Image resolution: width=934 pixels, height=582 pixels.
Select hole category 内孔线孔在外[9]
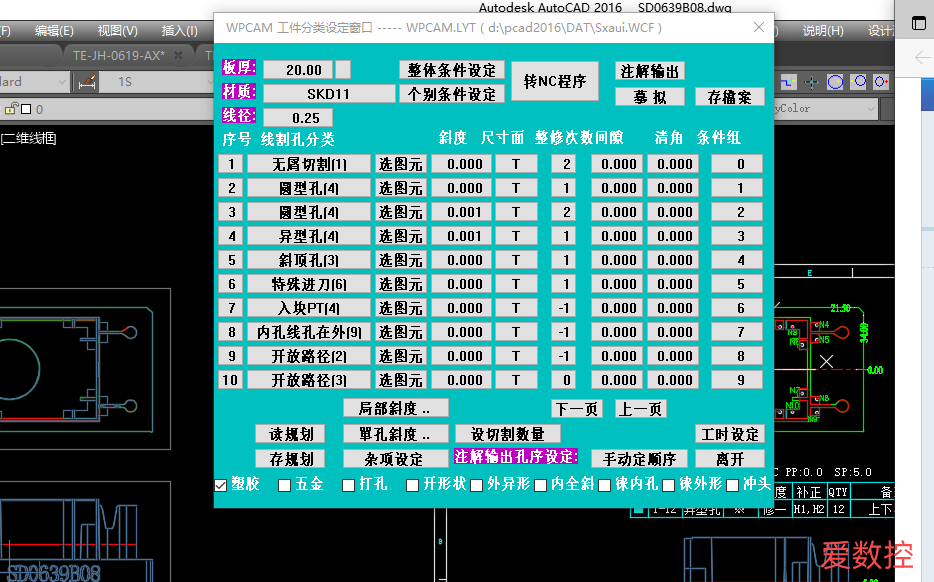pyautogui.click(x=309, y=332)
